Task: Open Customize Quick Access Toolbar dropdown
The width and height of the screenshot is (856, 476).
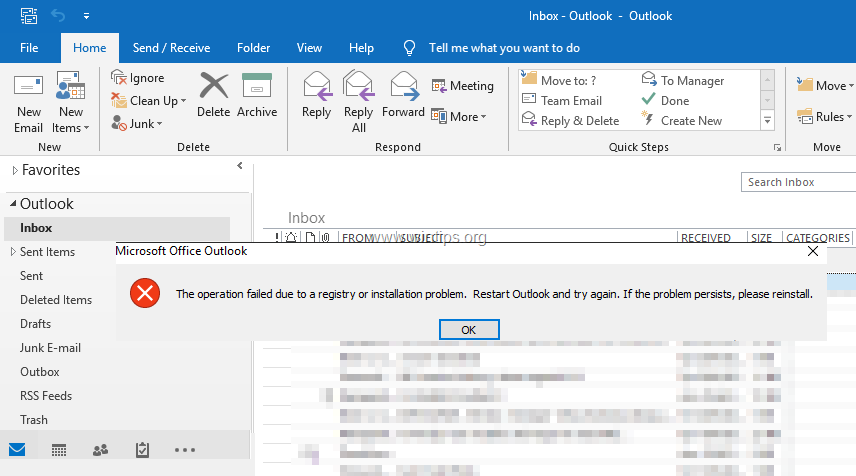Action: tap(86, 16)
